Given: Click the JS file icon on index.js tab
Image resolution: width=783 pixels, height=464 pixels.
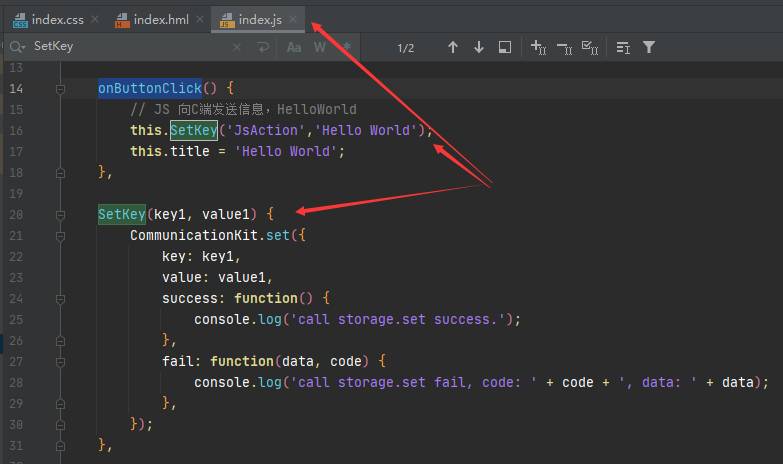Looking at the screenshot, I should 227,20.
